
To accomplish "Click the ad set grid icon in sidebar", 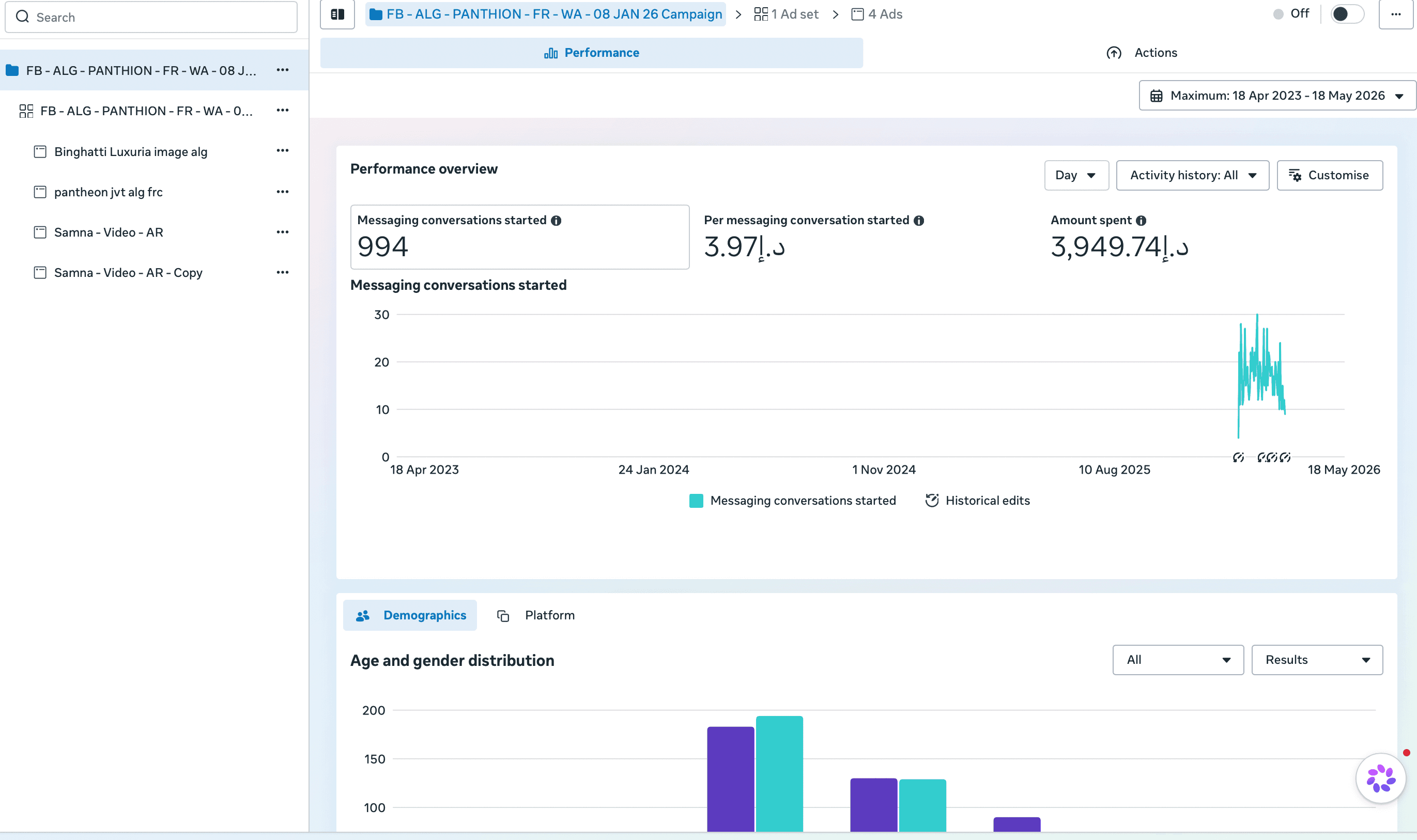I will click(x=26, y=111).
